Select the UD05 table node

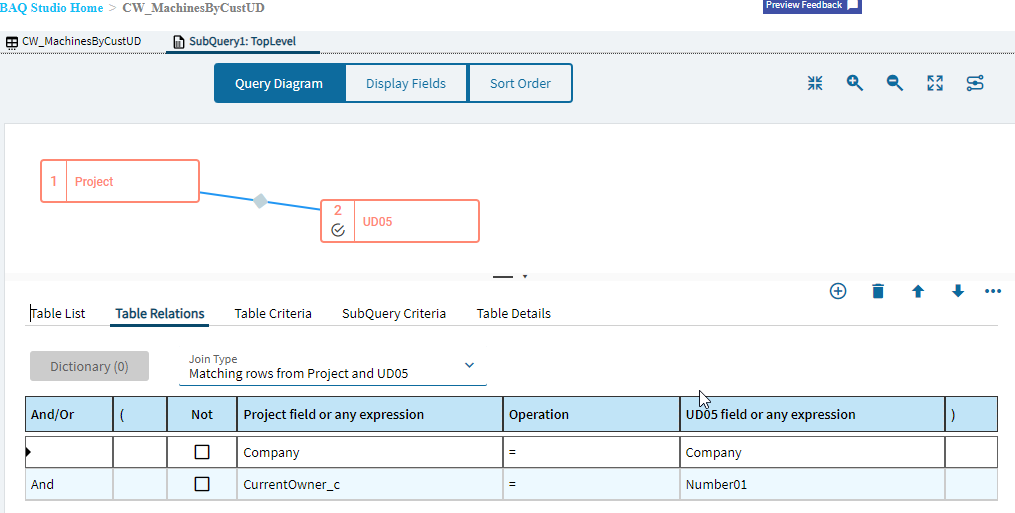(399, 221)
